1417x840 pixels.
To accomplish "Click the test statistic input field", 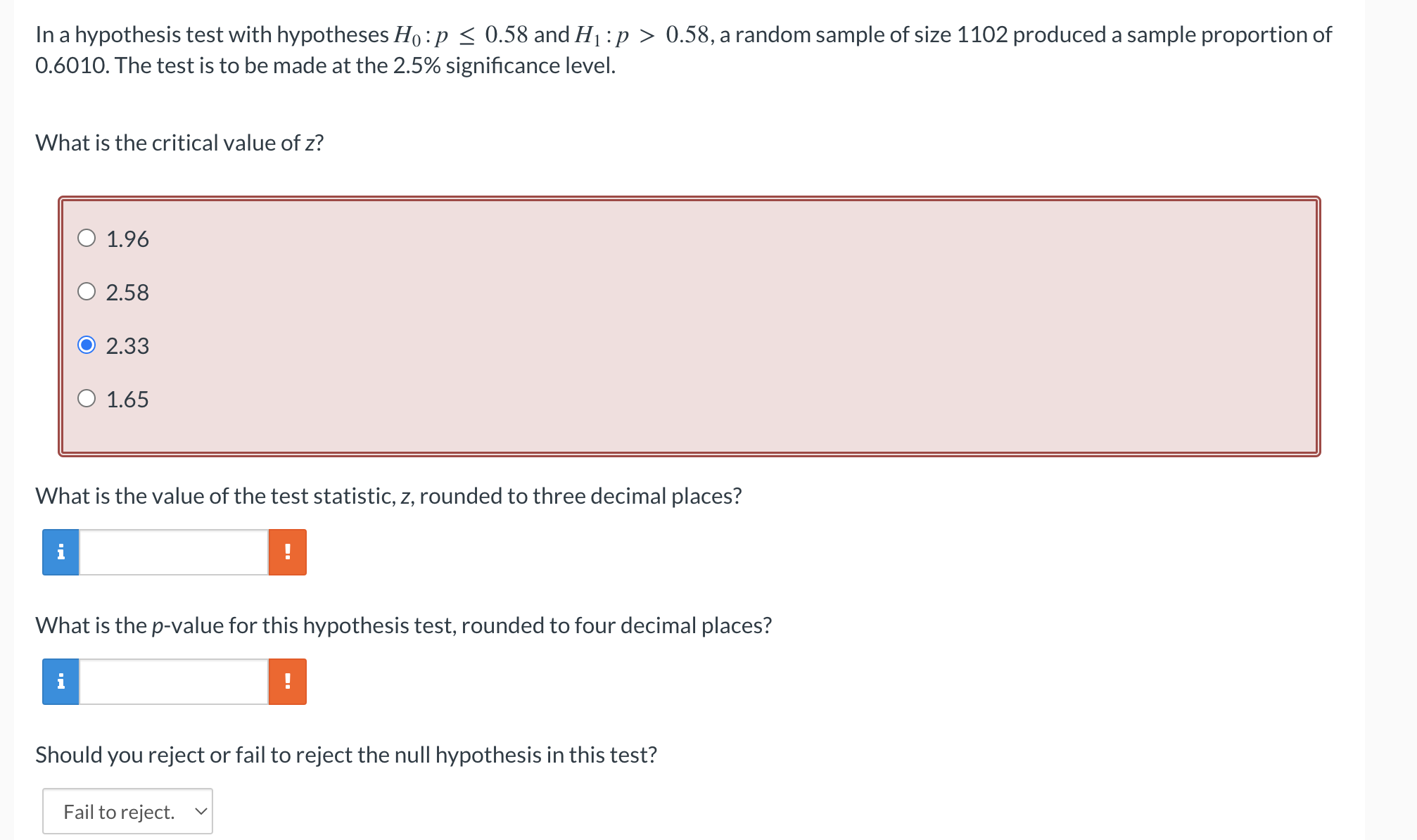I will (x=172, y=552).
